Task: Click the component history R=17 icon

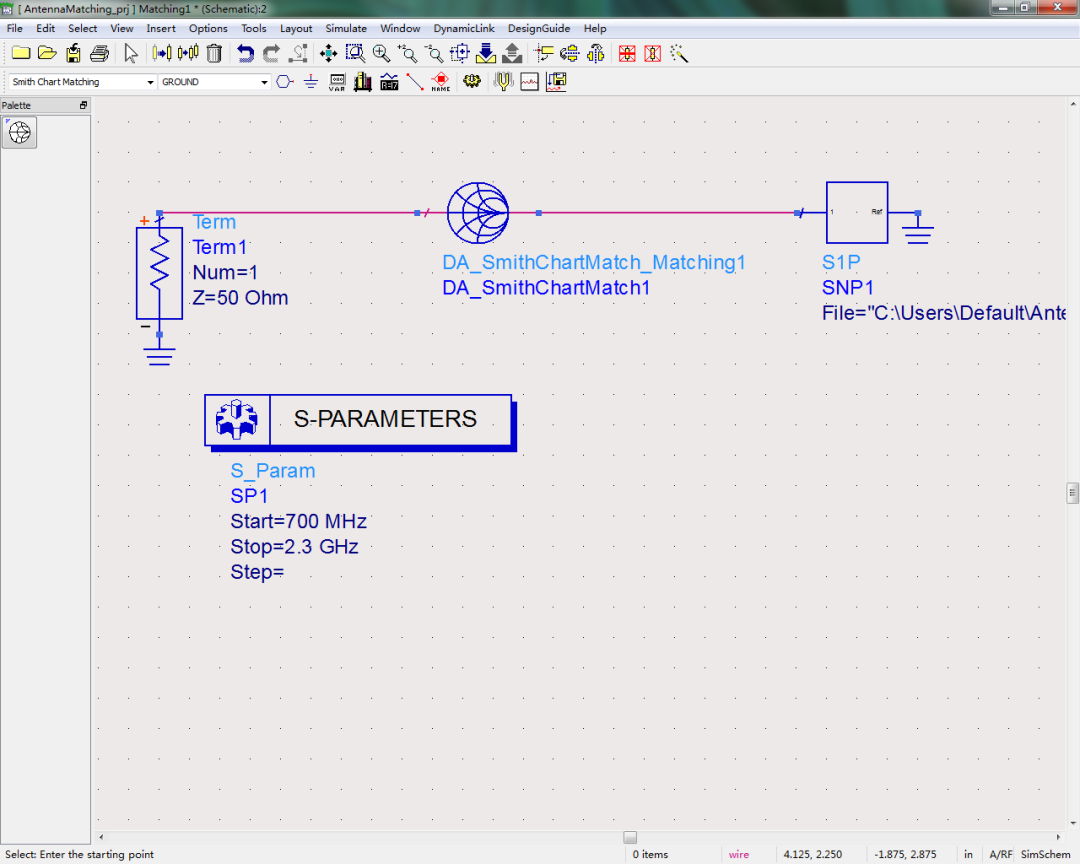Action: 389,82
